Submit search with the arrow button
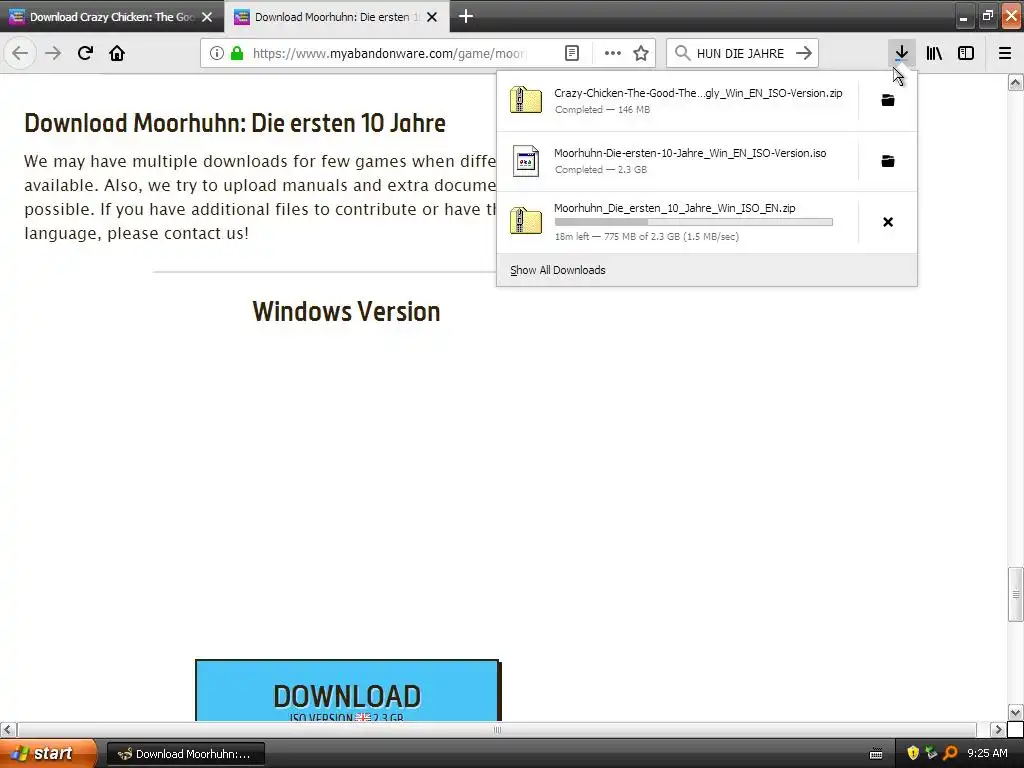Image resolution: width=1024 pixels, height=768 pixels. click(804, 53)
